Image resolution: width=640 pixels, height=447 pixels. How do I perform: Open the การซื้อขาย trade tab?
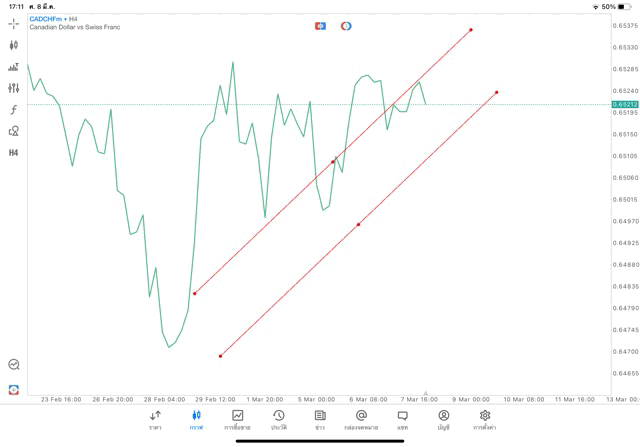pos(238,420)
